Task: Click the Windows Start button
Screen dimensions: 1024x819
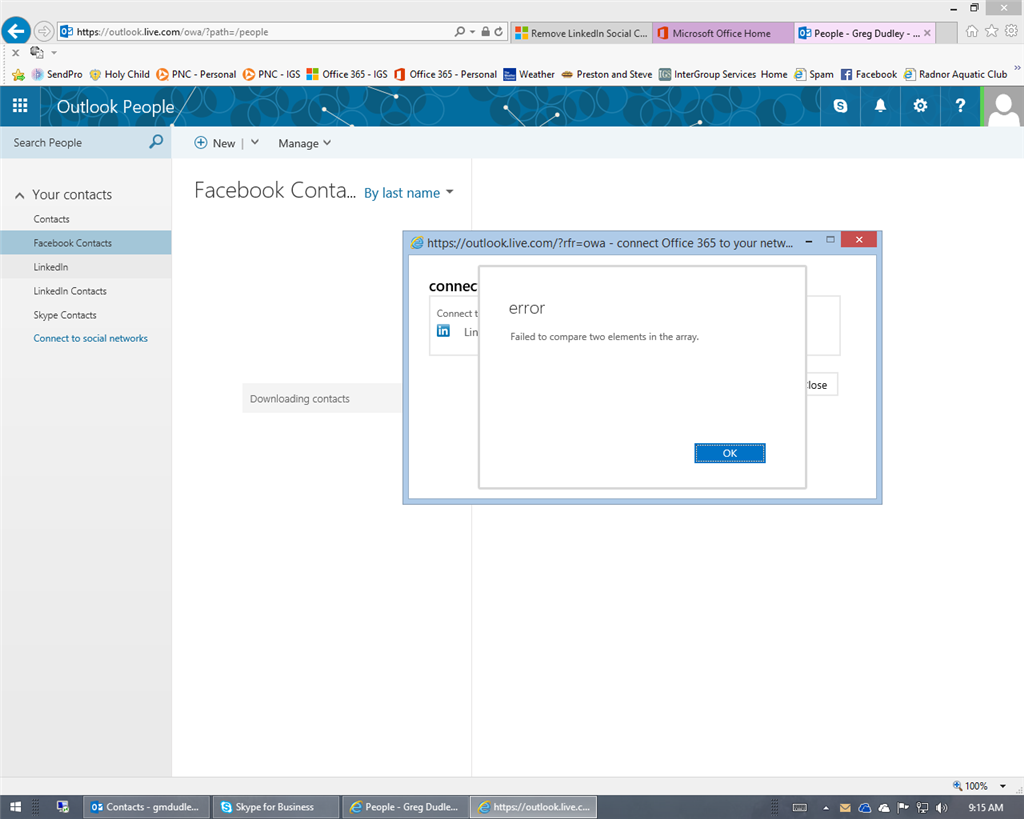Action: pos(16,807)
